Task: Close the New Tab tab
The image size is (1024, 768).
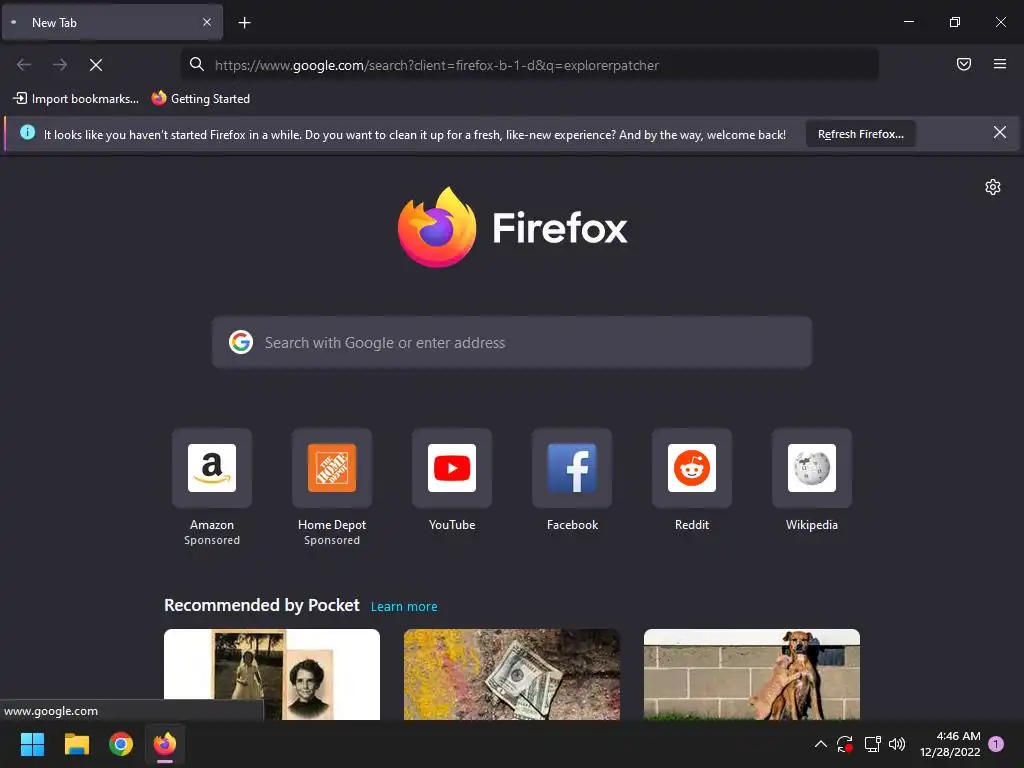Action: coord(207,22)
